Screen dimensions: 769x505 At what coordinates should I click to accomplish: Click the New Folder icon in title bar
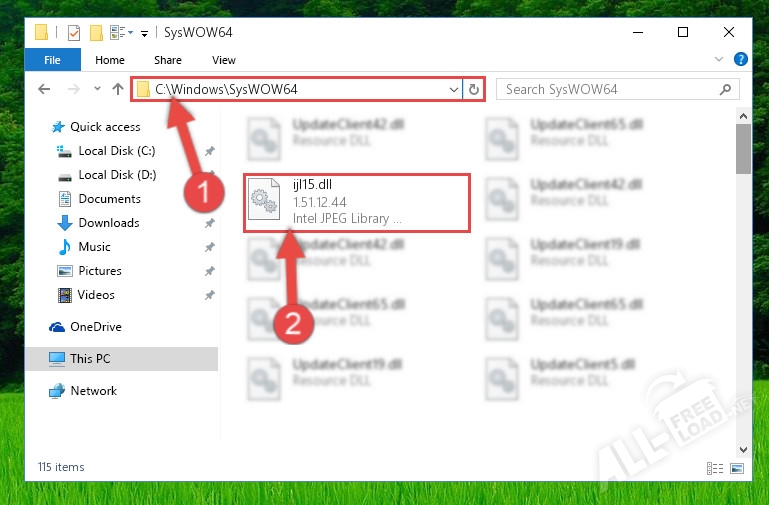click(x=96, y=32)
